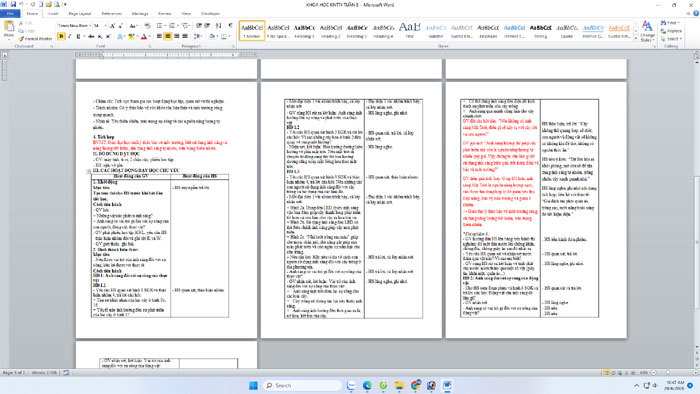
Task: Align text right
Action: [x=177, y=36]
